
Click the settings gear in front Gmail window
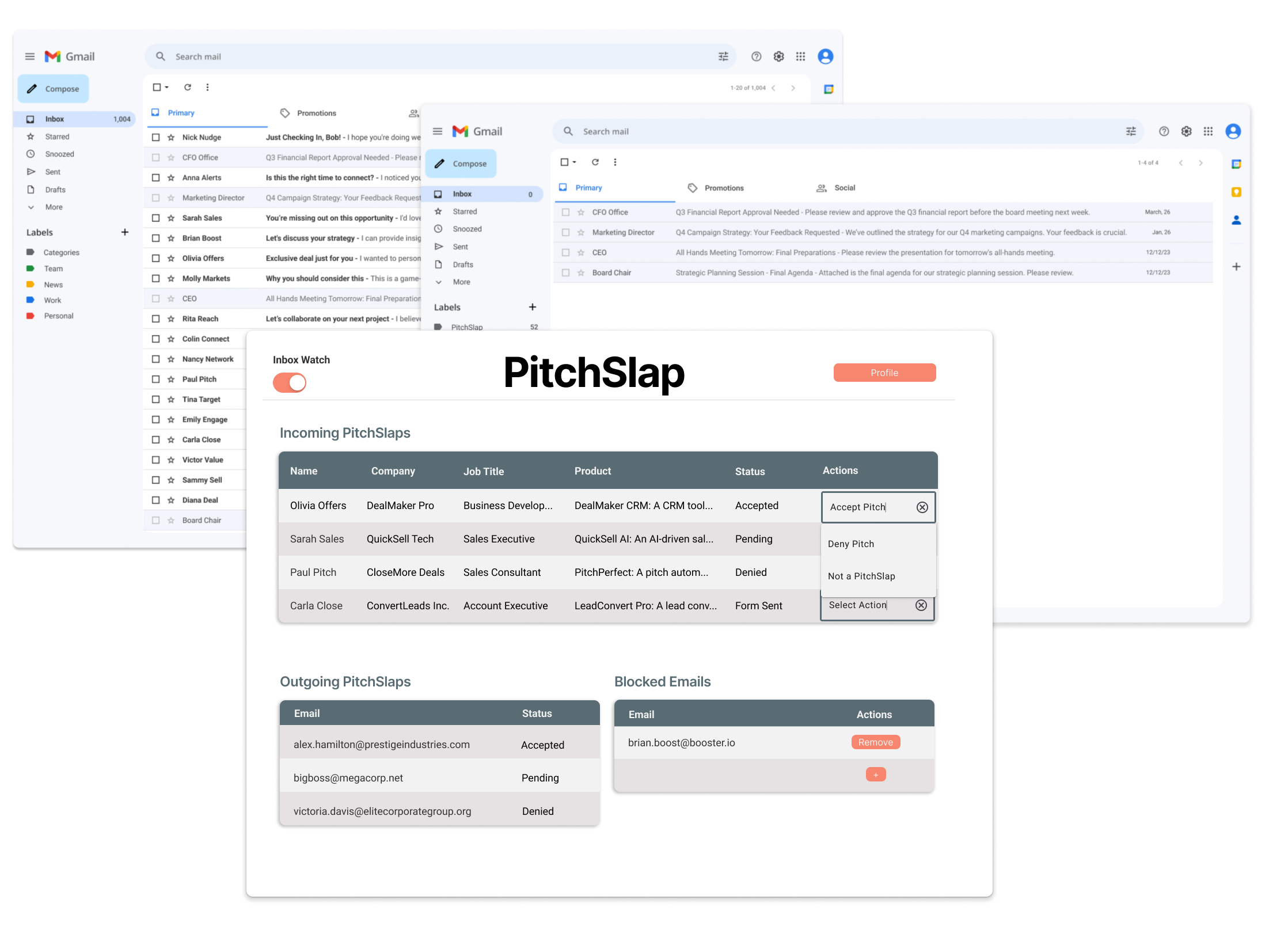(x=1186, y=131)
